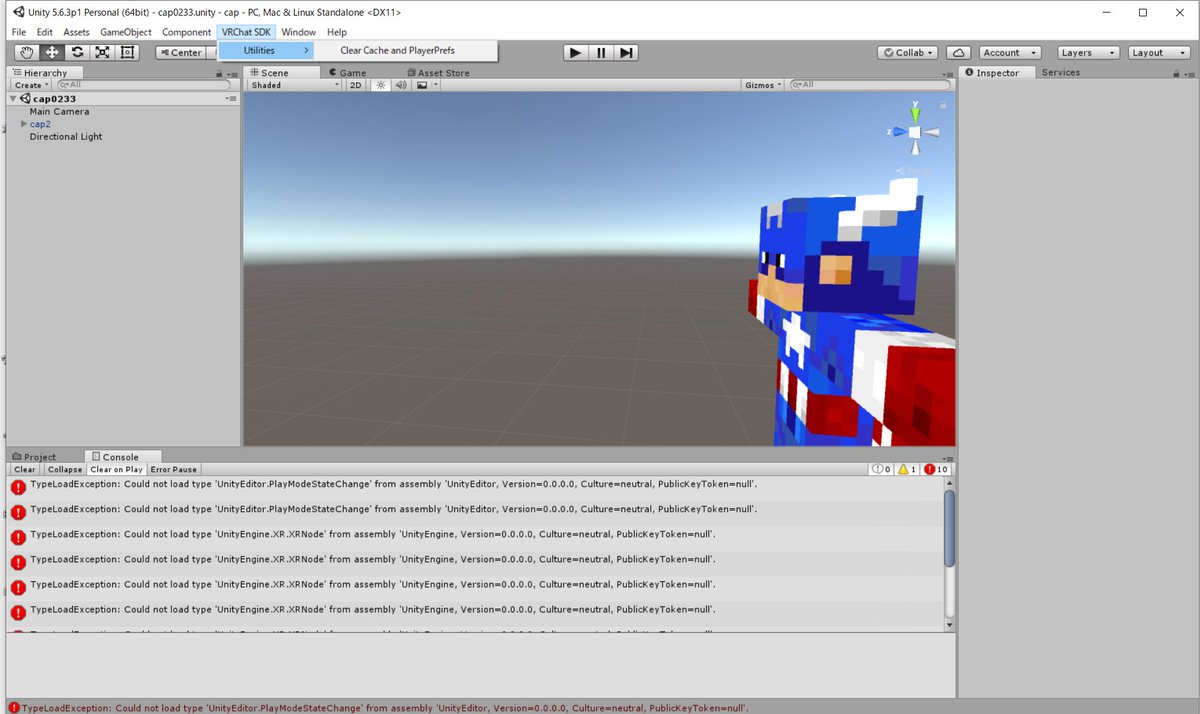Select the Rect transform tool

127,52
